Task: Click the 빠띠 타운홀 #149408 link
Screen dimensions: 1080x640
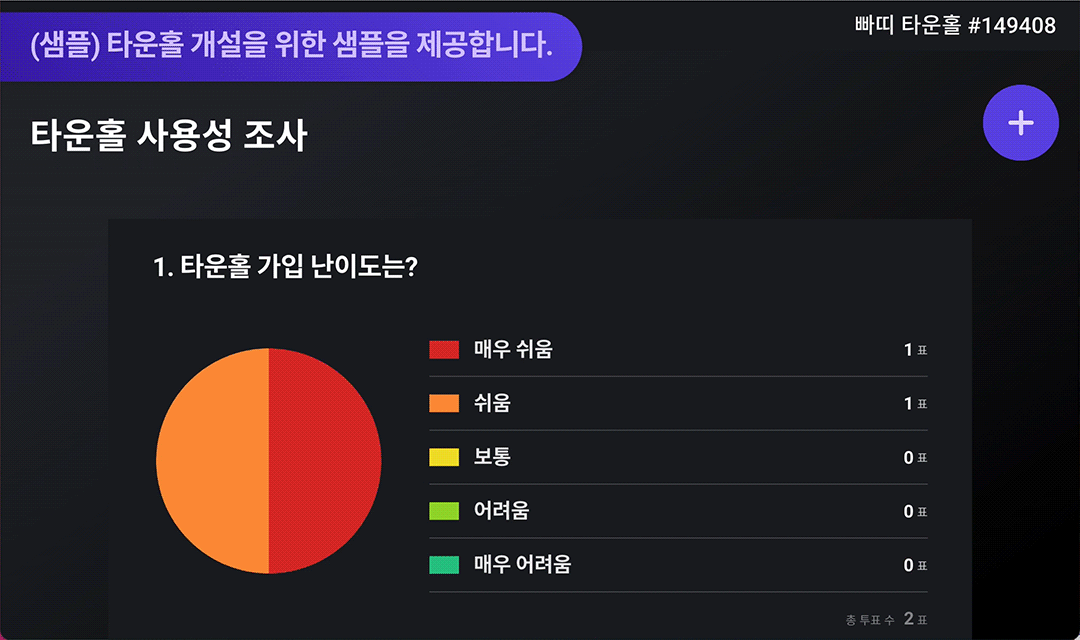Action: [x=955, y=25]
